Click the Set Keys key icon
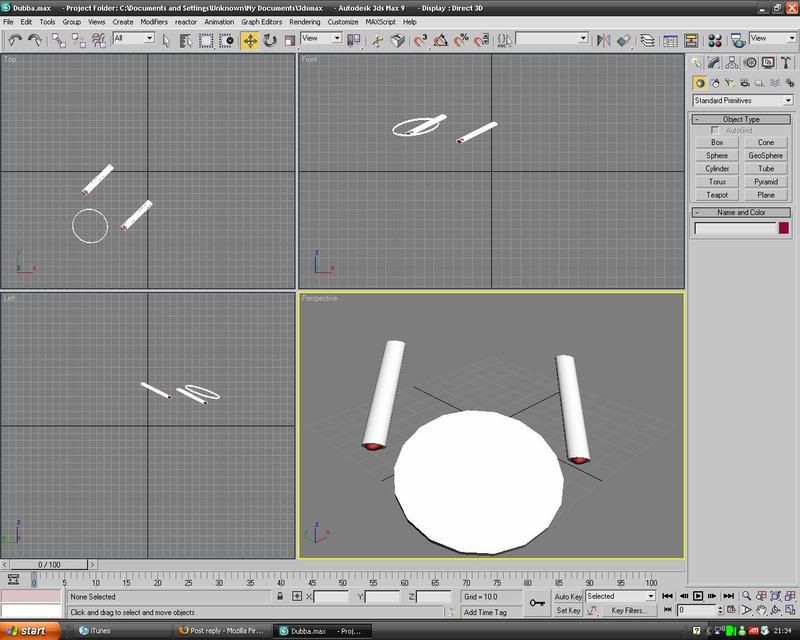Viewport: 800px width, 640px height. tap(537, 602)
